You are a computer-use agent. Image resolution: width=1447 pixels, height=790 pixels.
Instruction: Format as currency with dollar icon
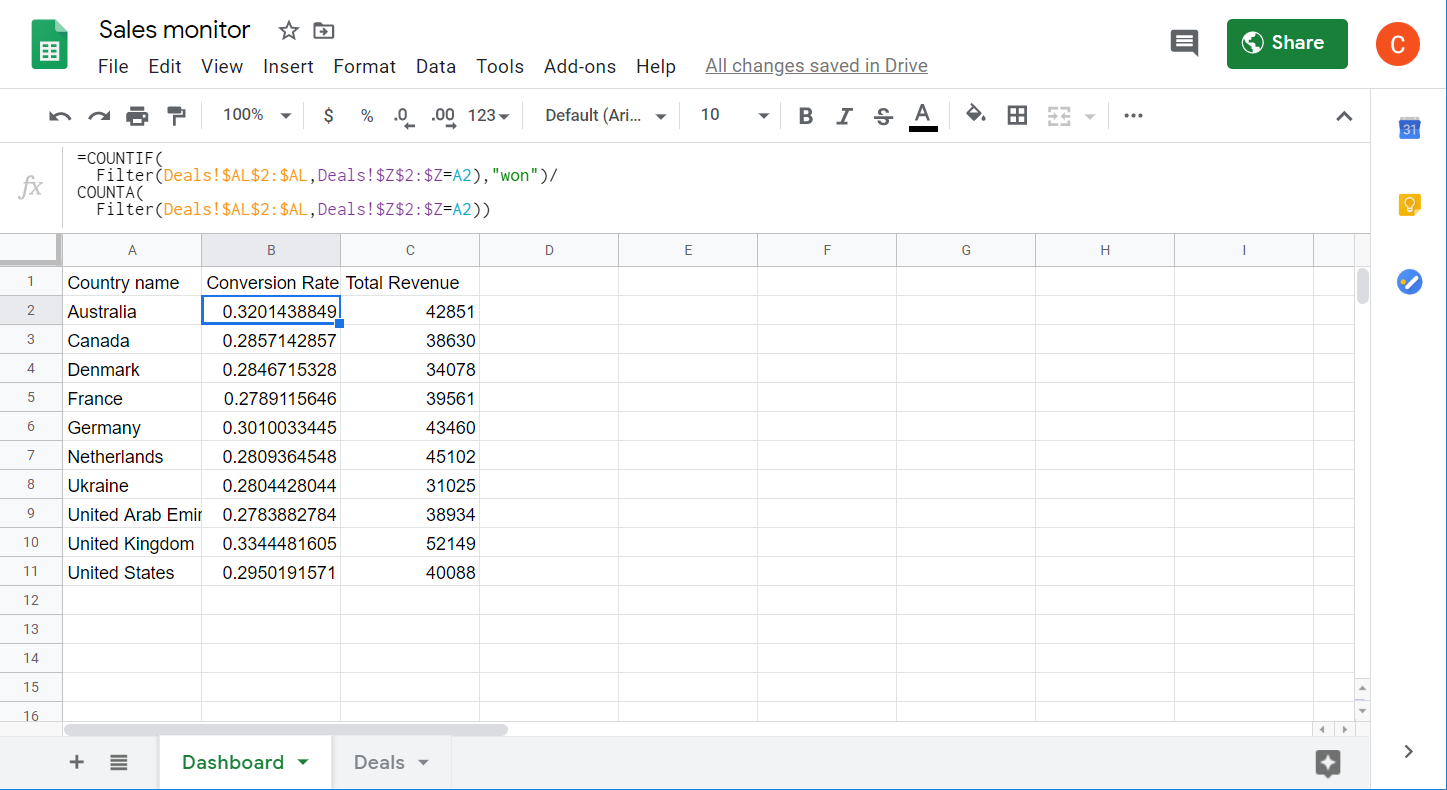click(x=328, y=116)
